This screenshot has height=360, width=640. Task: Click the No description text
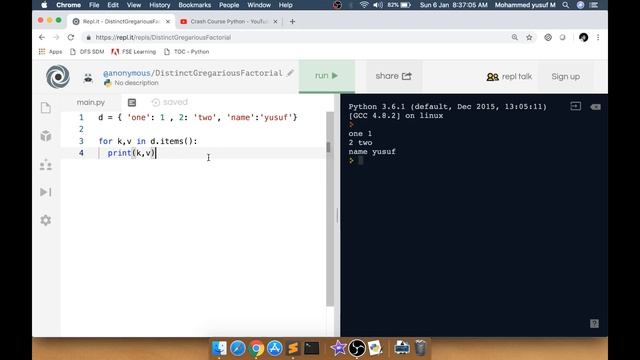[x=136, y=83]
